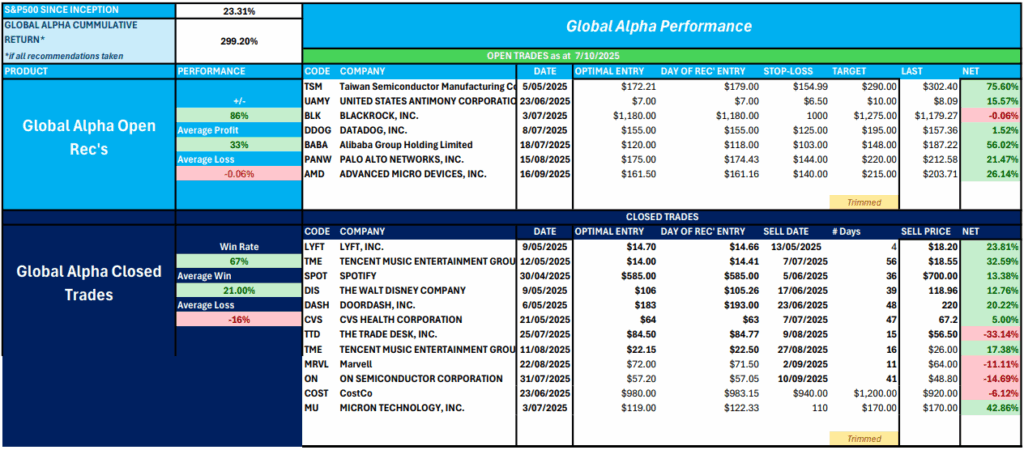Click the Global Alpha Performance title banner
Viewport: 1024px width, 450px height.
(662, 25)
